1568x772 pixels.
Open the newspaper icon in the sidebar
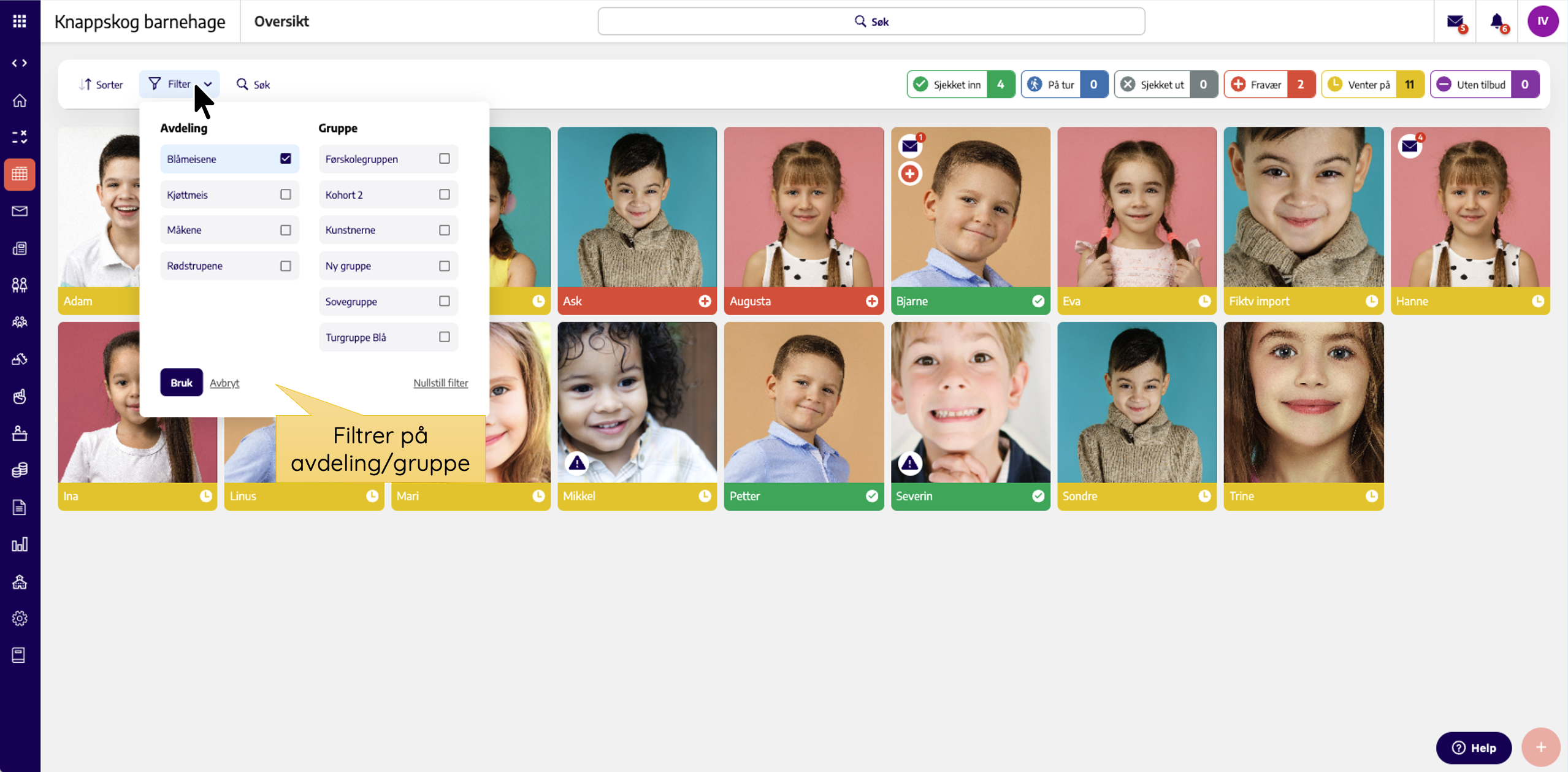pos(20,248)
